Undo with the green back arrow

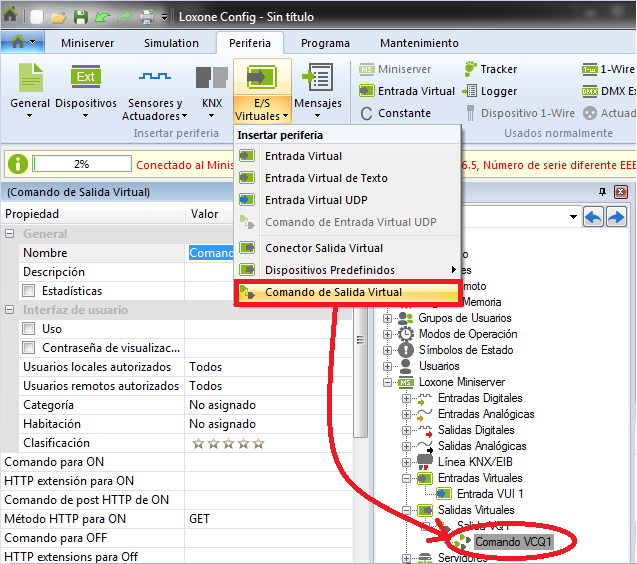click(x=103, y=17)
